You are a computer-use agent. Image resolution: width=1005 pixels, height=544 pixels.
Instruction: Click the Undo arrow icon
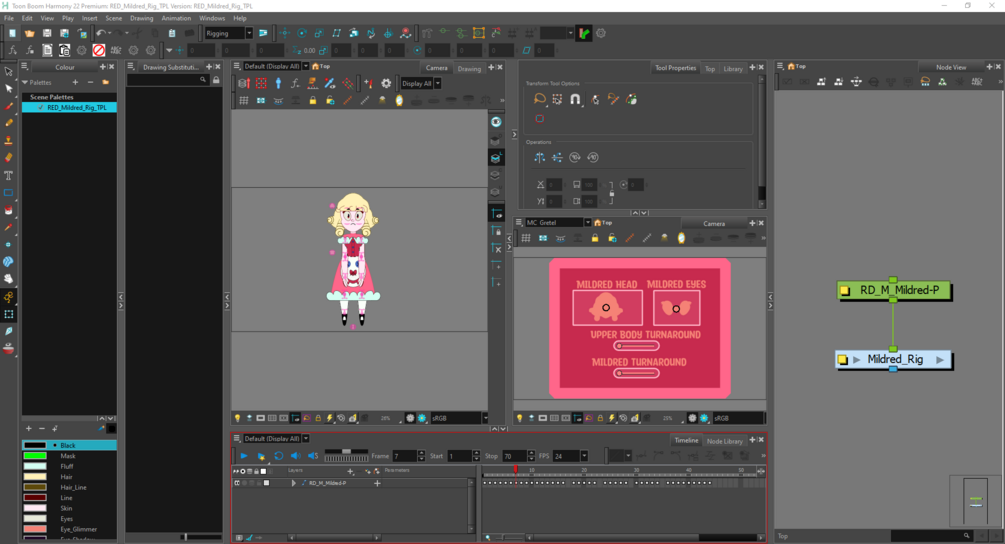(x=101, y=33)
